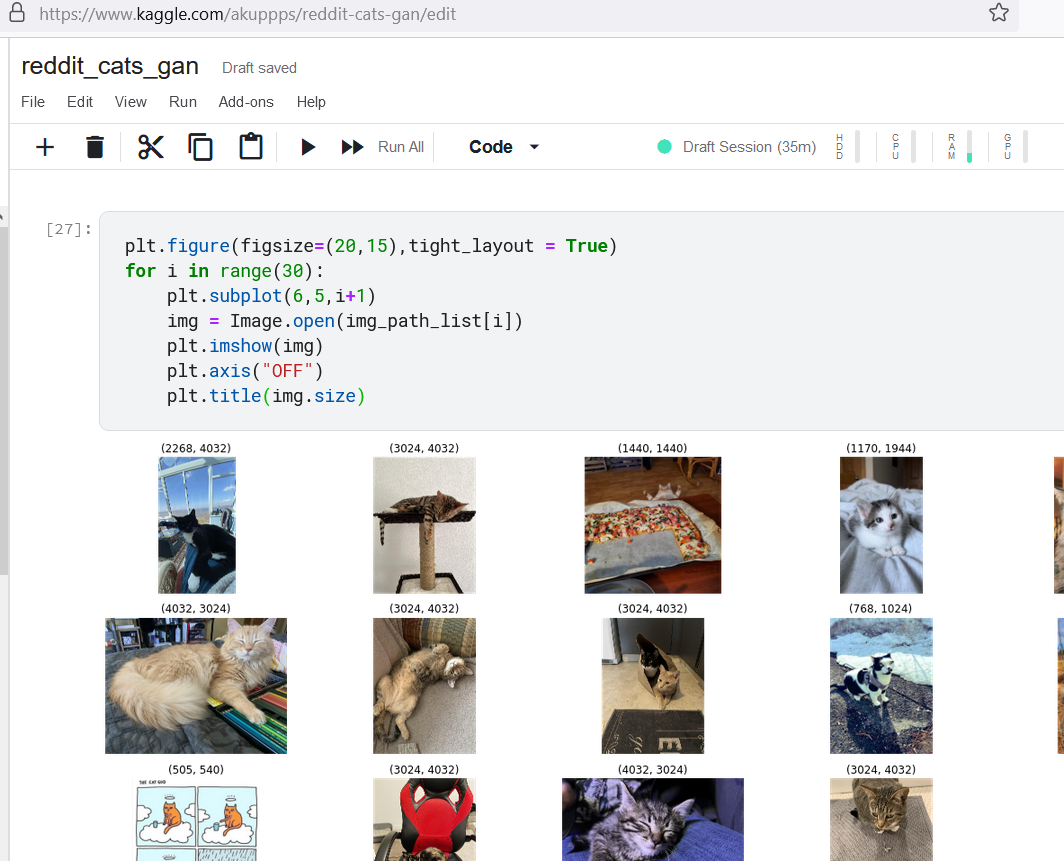The height and width of the screenshot is (861, 1064).
Task: View the RAM usage meter
Action: pos(951,146)
